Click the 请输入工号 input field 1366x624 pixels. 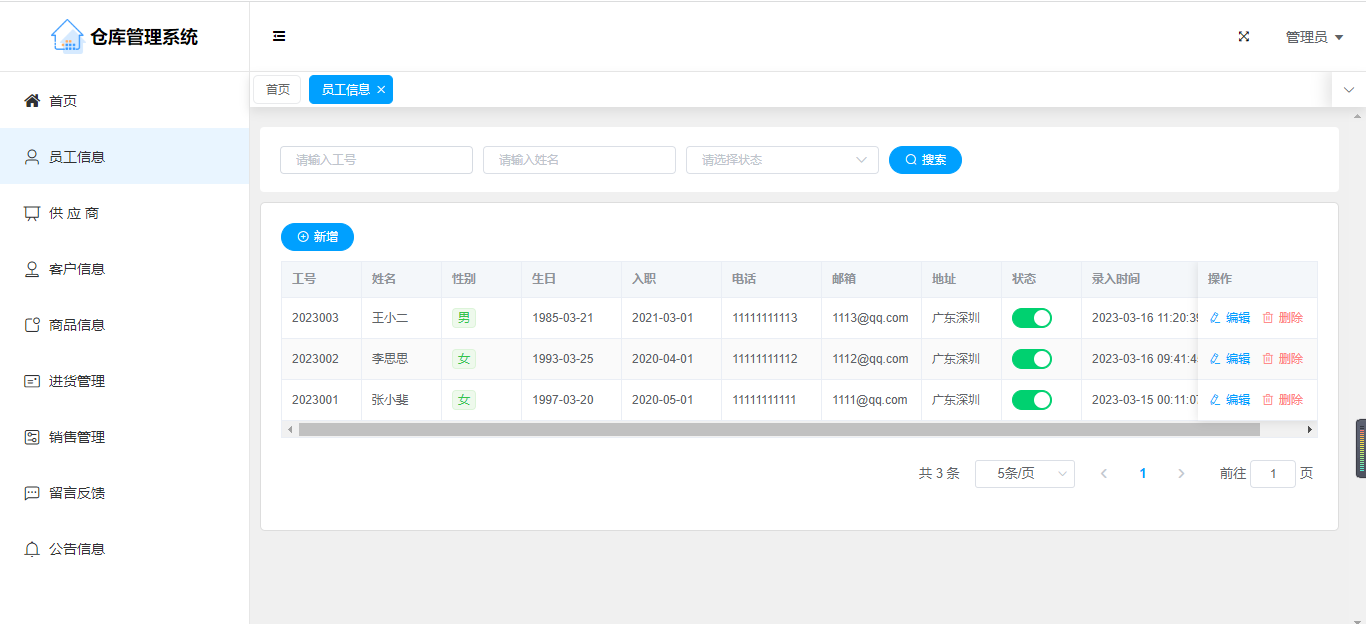[376, 160]
